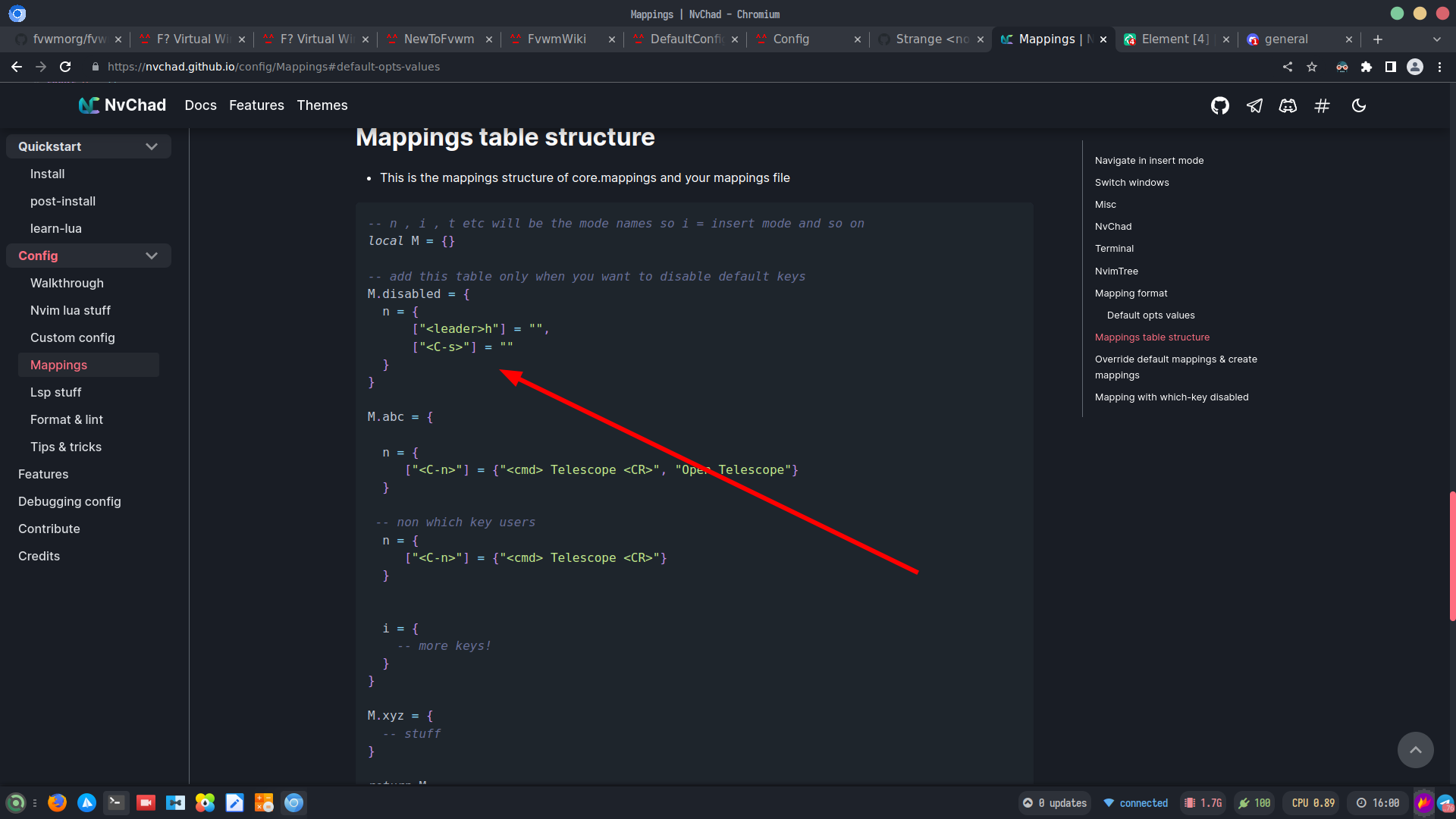Jump to NvimTree in table of contents
1456x819 pixels.
(1116, 271)
